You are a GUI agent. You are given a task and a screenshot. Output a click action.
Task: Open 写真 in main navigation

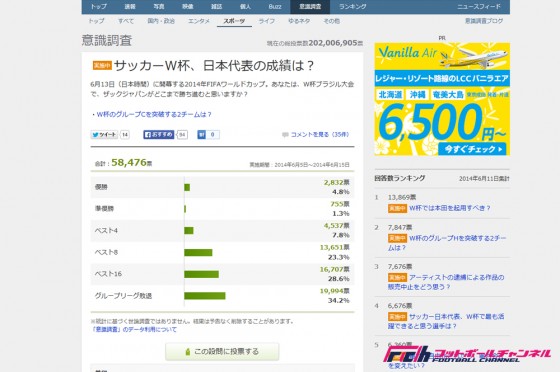point(159,6)
